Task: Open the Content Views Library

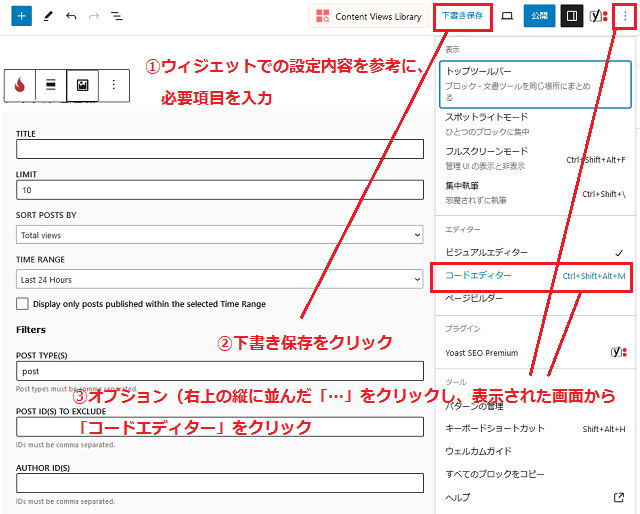Action: pos(369,16)
